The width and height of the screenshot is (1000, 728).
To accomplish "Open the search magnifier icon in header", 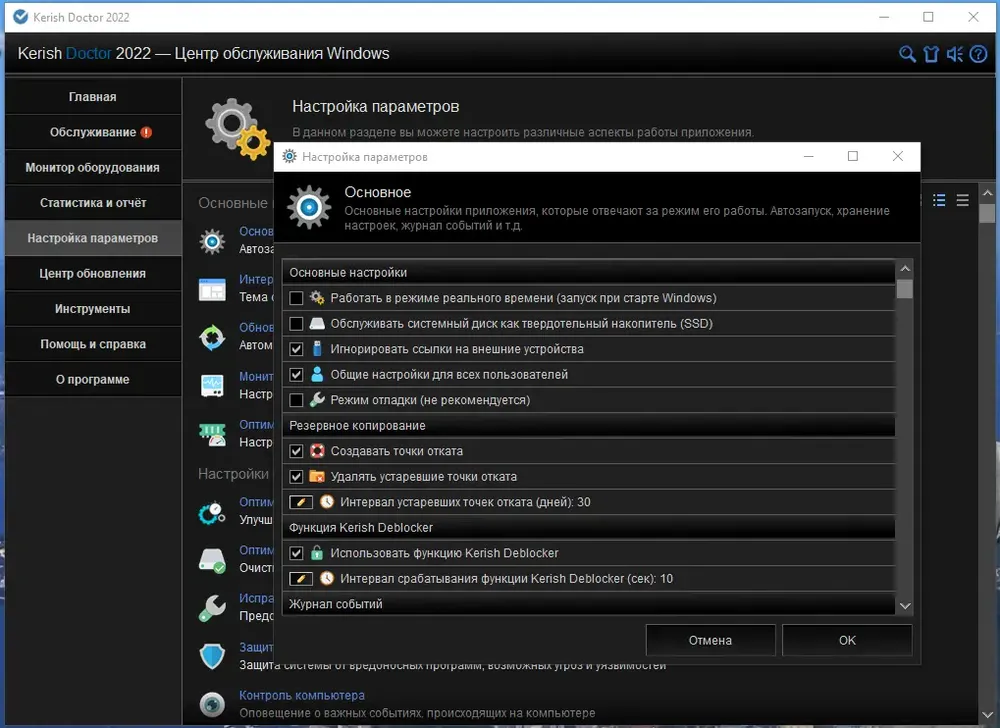I will (907, 54).
